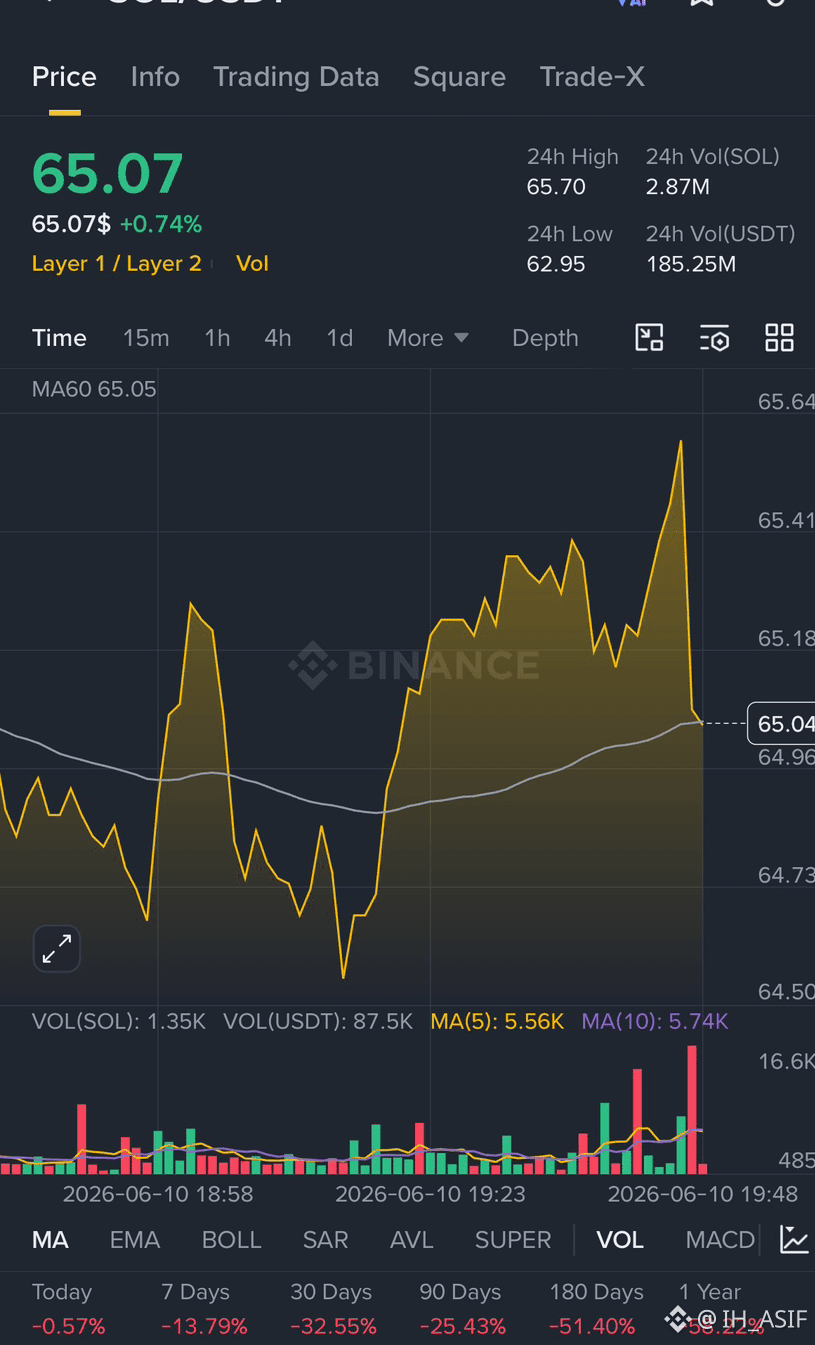815x1345 pixels.
Task: Enable the MACD indicator
Action: pyautogui.click(x=720, y=1240)
